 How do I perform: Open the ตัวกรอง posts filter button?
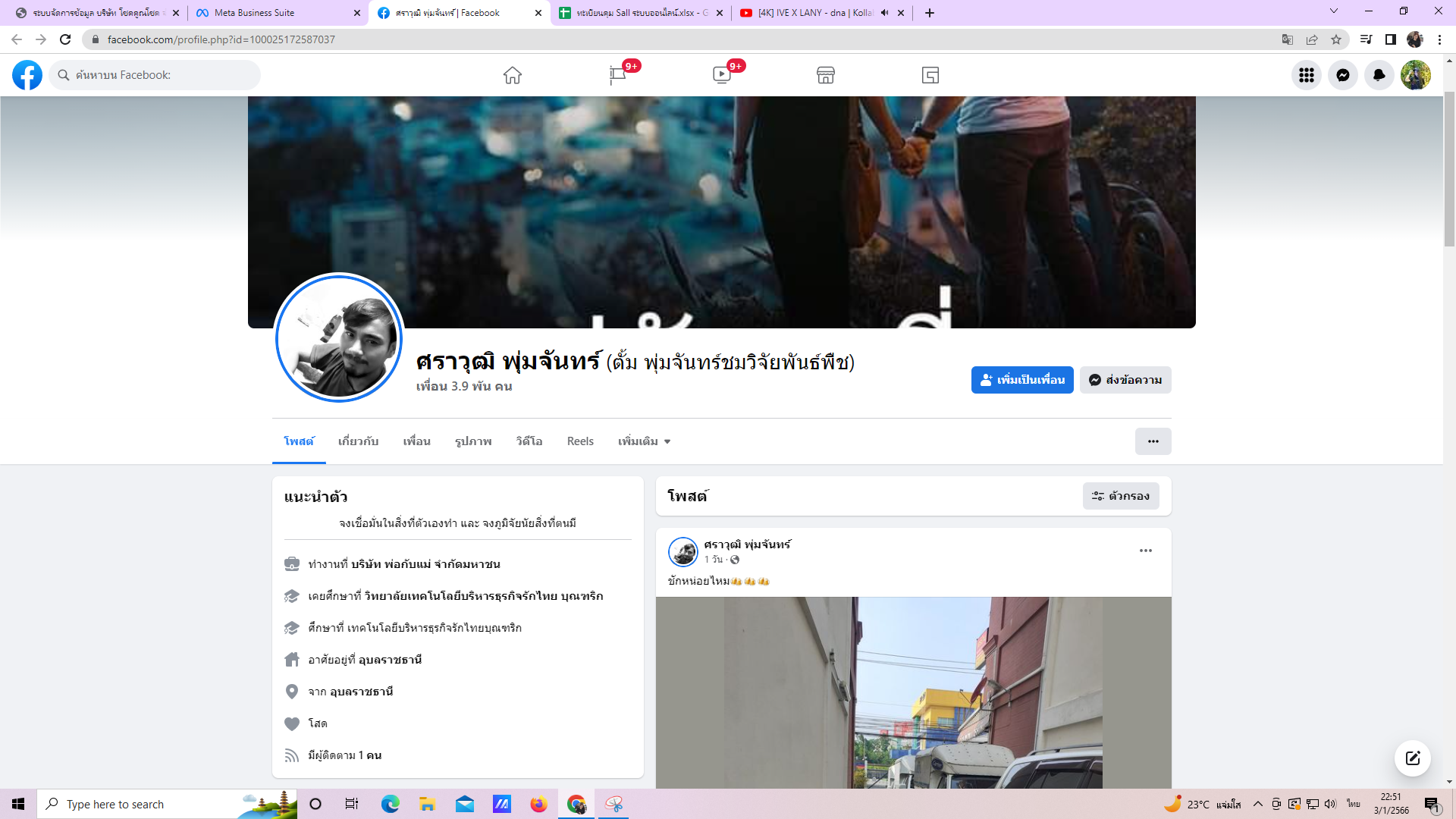click(x=1121, y=496)
